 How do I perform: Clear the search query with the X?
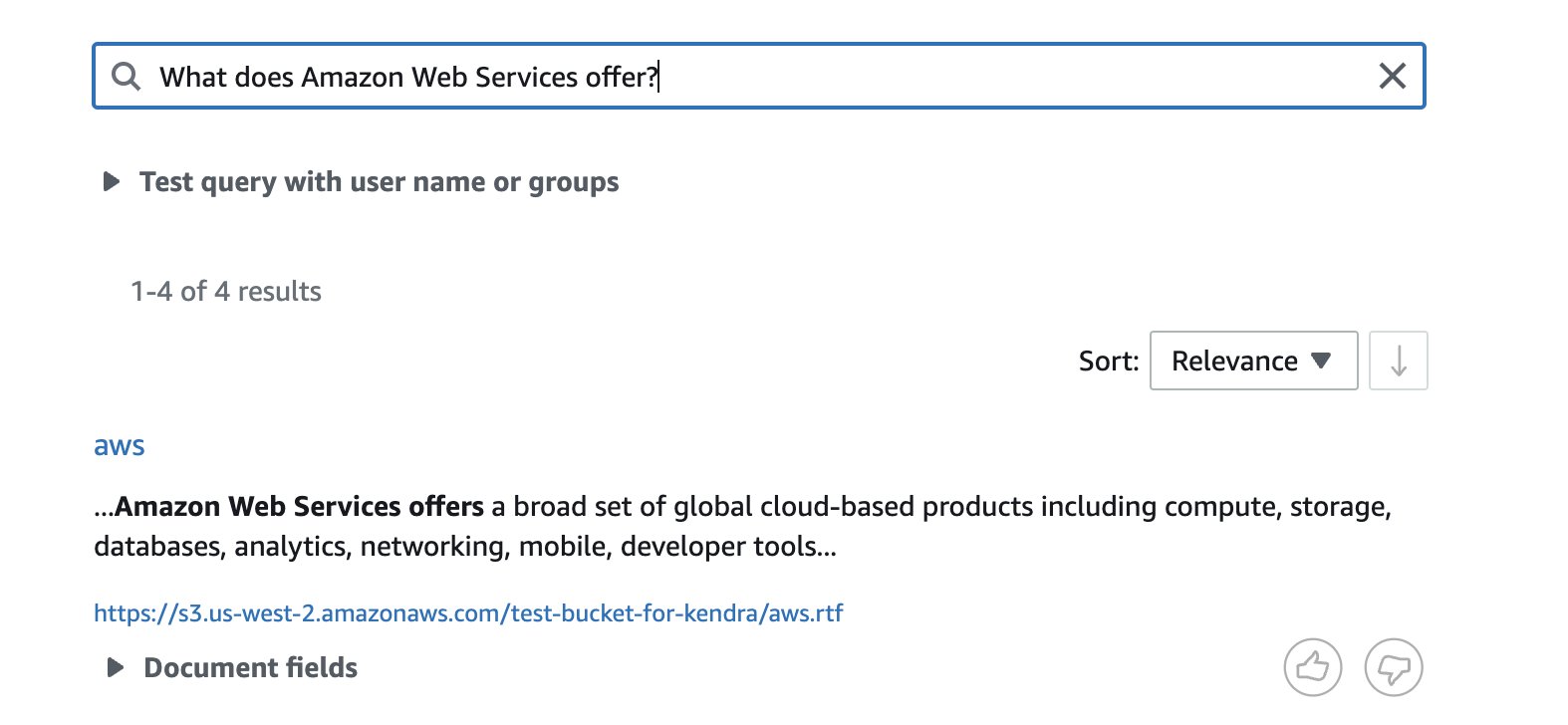1392,76
